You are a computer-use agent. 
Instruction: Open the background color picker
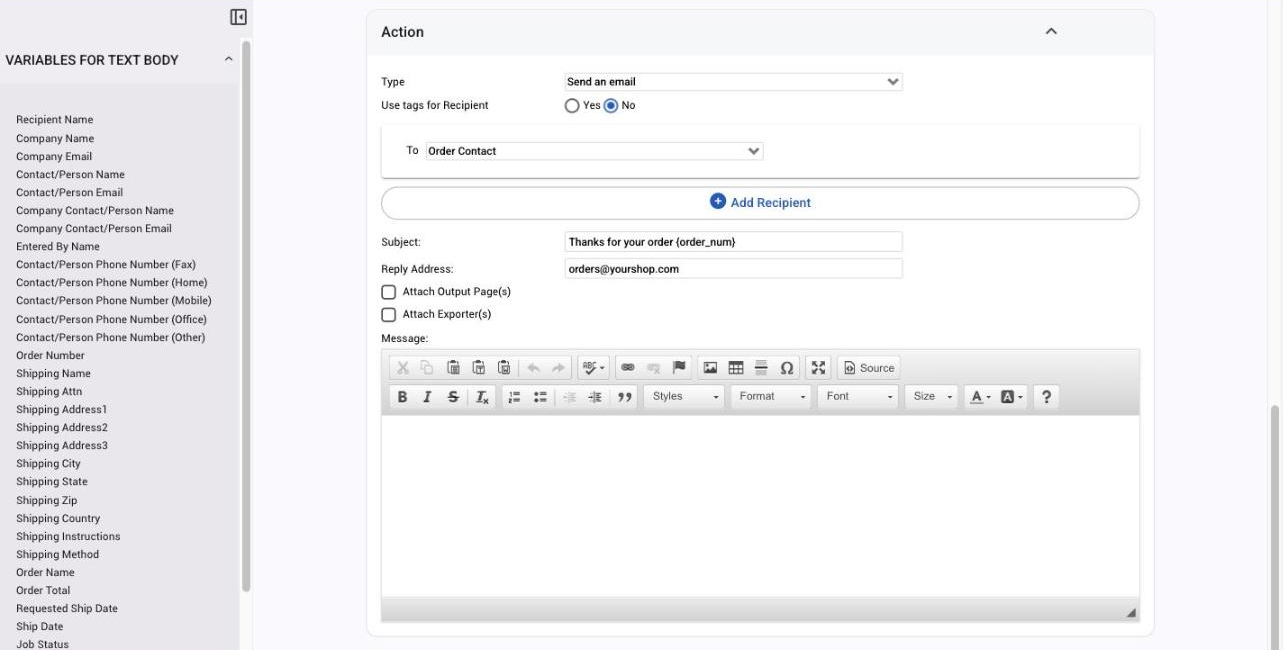point(1012,397)
